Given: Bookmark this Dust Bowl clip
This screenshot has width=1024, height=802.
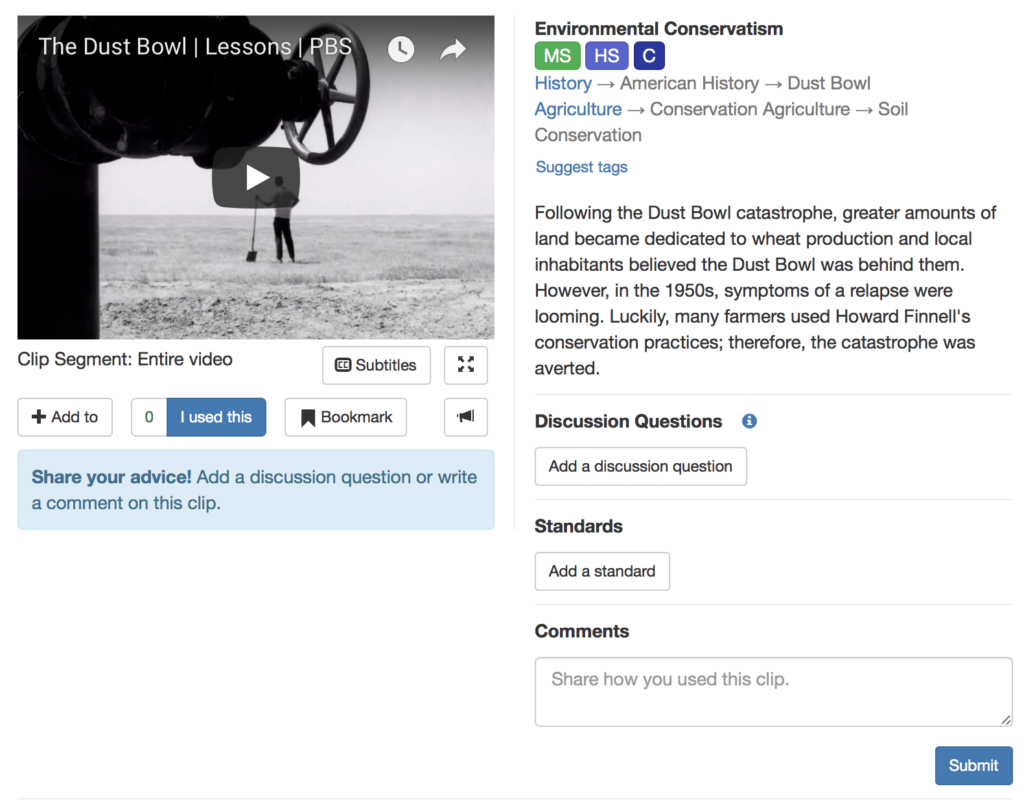Looking at the screenshot, I should (x=345, y=417).
